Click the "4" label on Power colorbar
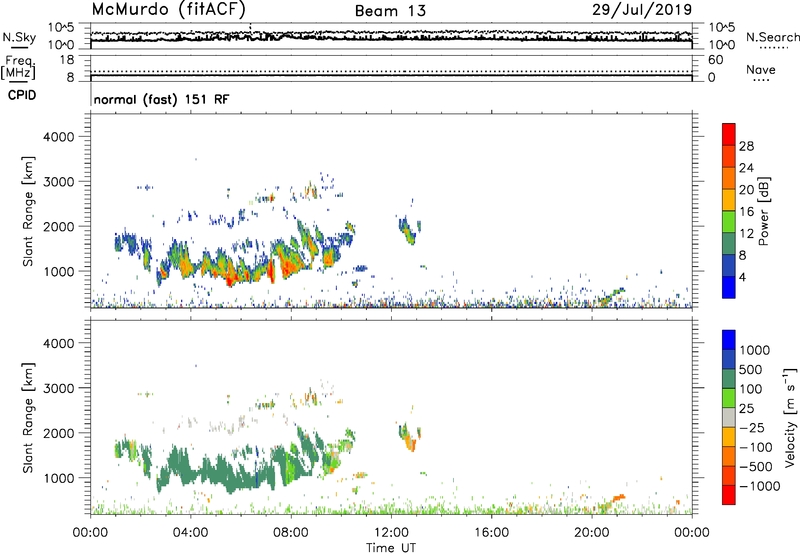 click(x=742, y=277)
